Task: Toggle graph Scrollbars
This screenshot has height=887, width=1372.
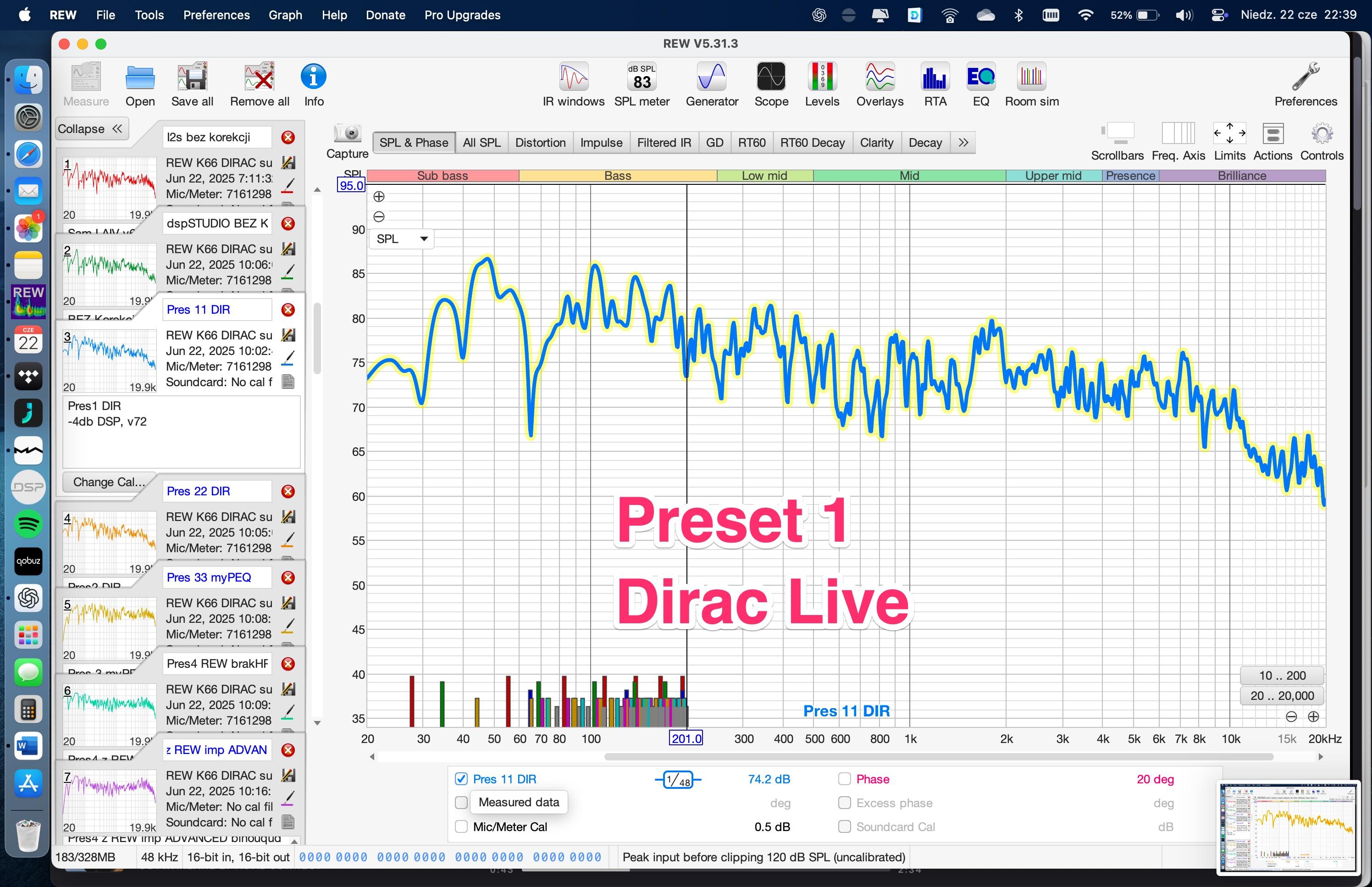Action: pos(1117,142)
